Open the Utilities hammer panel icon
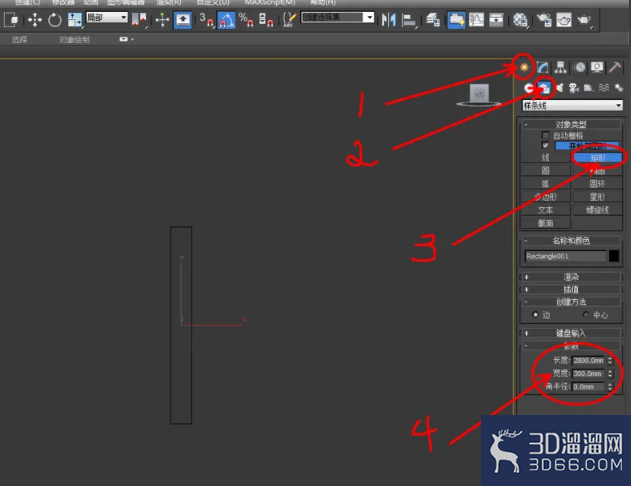Image resolution: width=631 pixels, height=486 pixels. (x=615, y=67)
